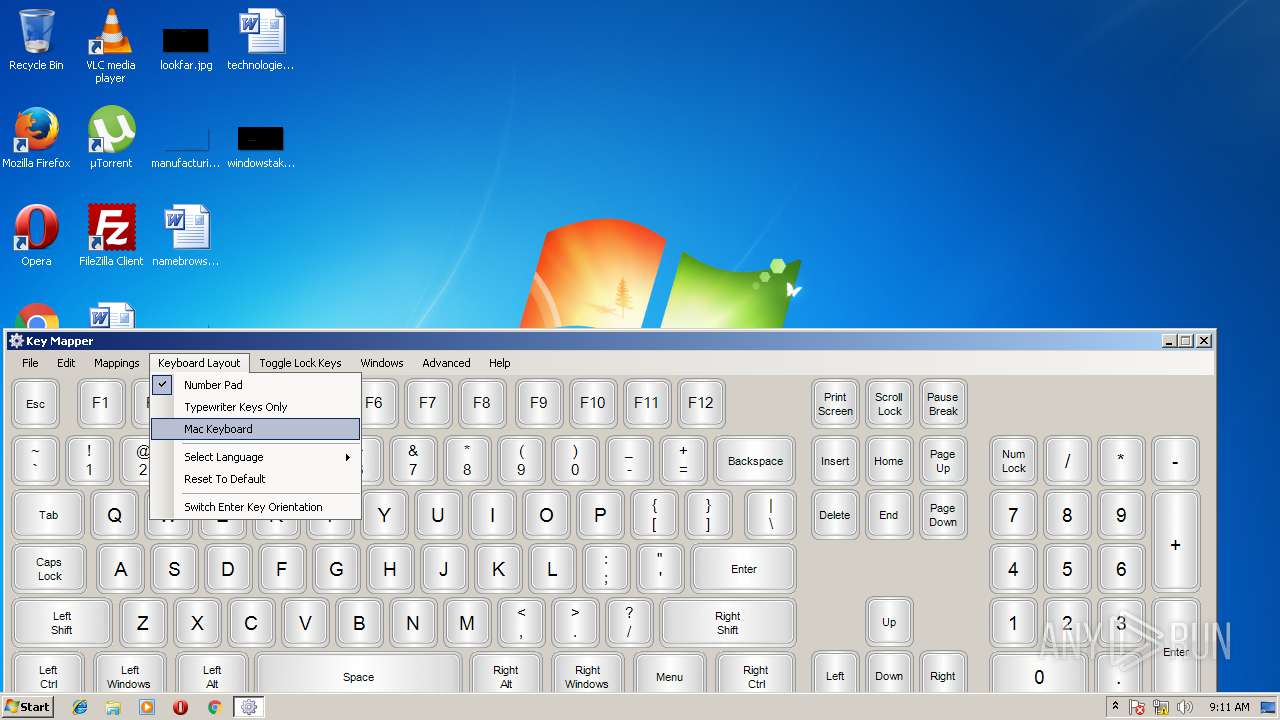Open Opera desktop shortcut

pyautogui.click(x=36, y=236)
